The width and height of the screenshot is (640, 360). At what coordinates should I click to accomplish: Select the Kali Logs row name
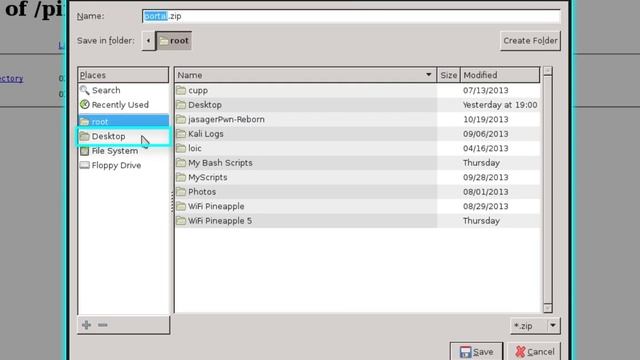click(206, 133)
